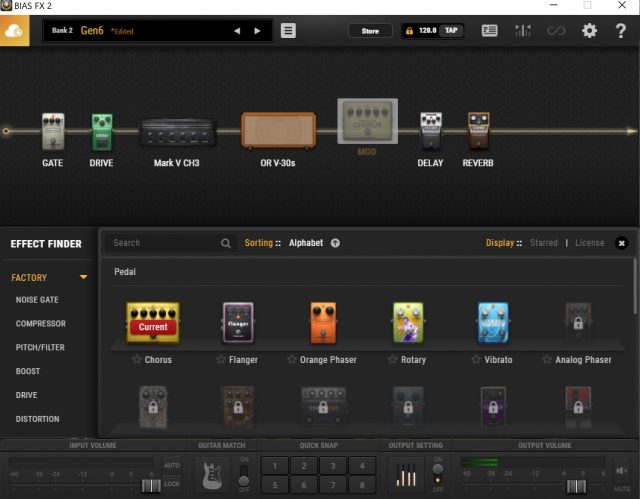Open output setting equalizer icon
640x499 pixels.
pyautogui.click(x=406, y=475)
